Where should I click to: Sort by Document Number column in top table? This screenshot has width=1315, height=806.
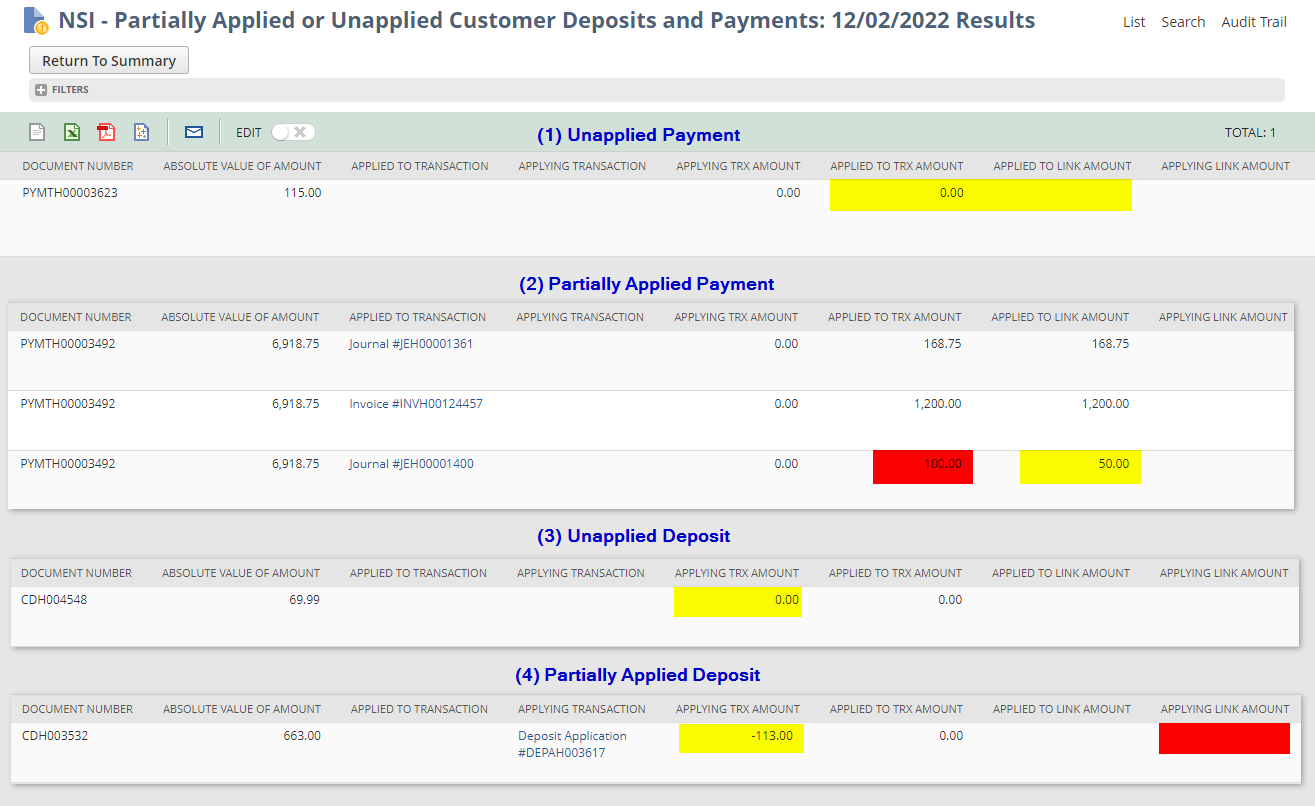point(78,166)
